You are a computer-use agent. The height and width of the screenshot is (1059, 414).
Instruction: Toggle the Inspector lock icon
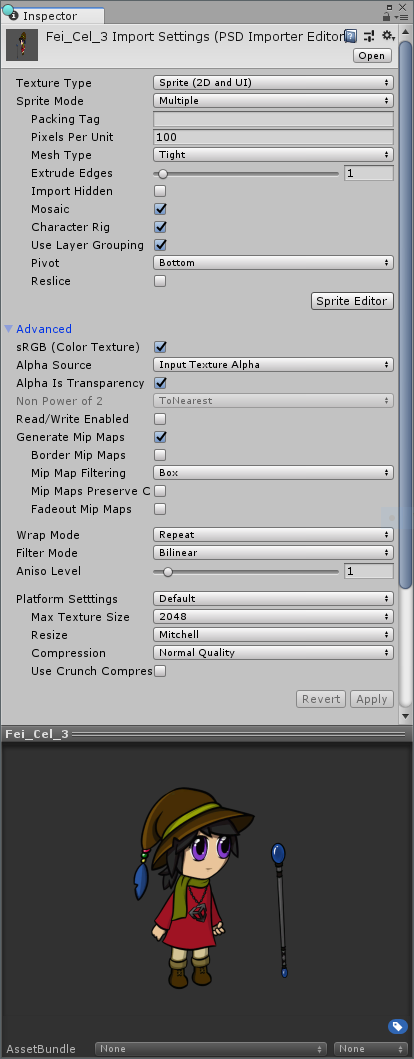(x=387, y=15)
